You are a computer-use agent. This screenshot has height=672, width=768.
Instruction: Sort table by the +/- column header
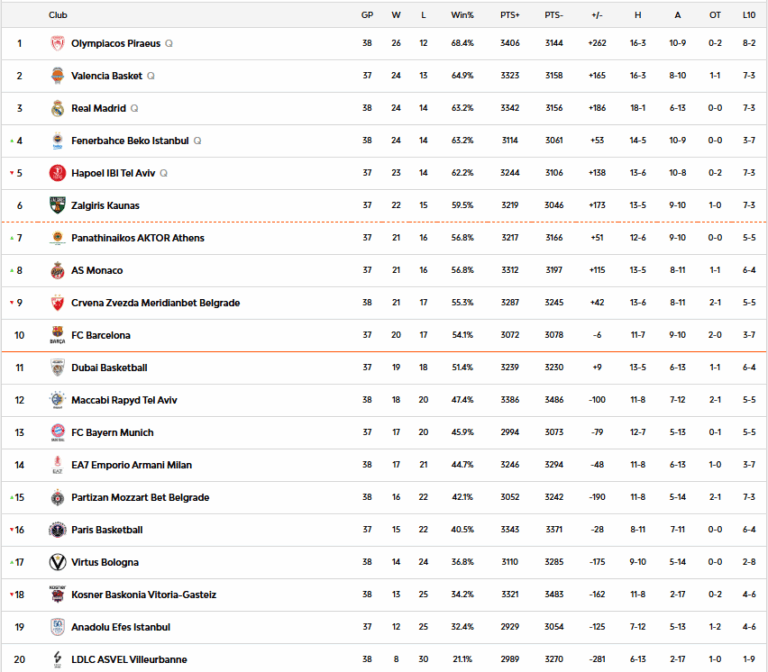(x=598, y=15)
